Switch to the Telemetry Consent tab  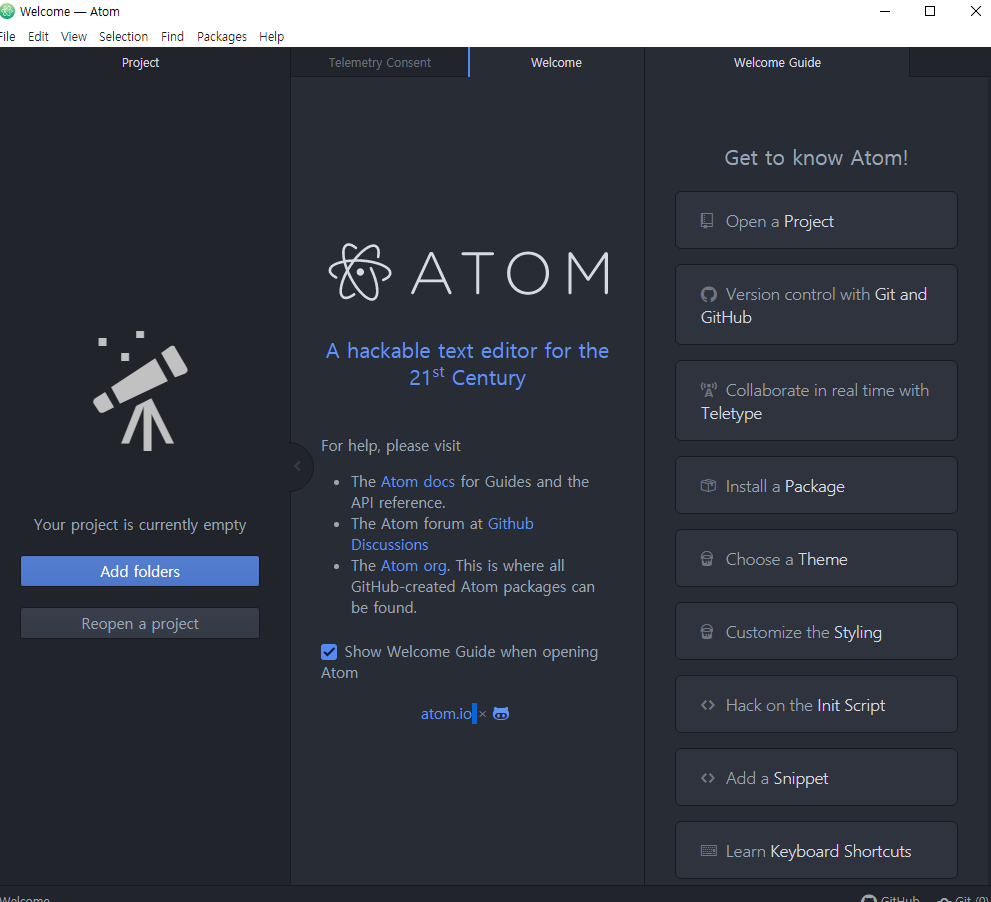pyautogui.click(x=379, y=63)
